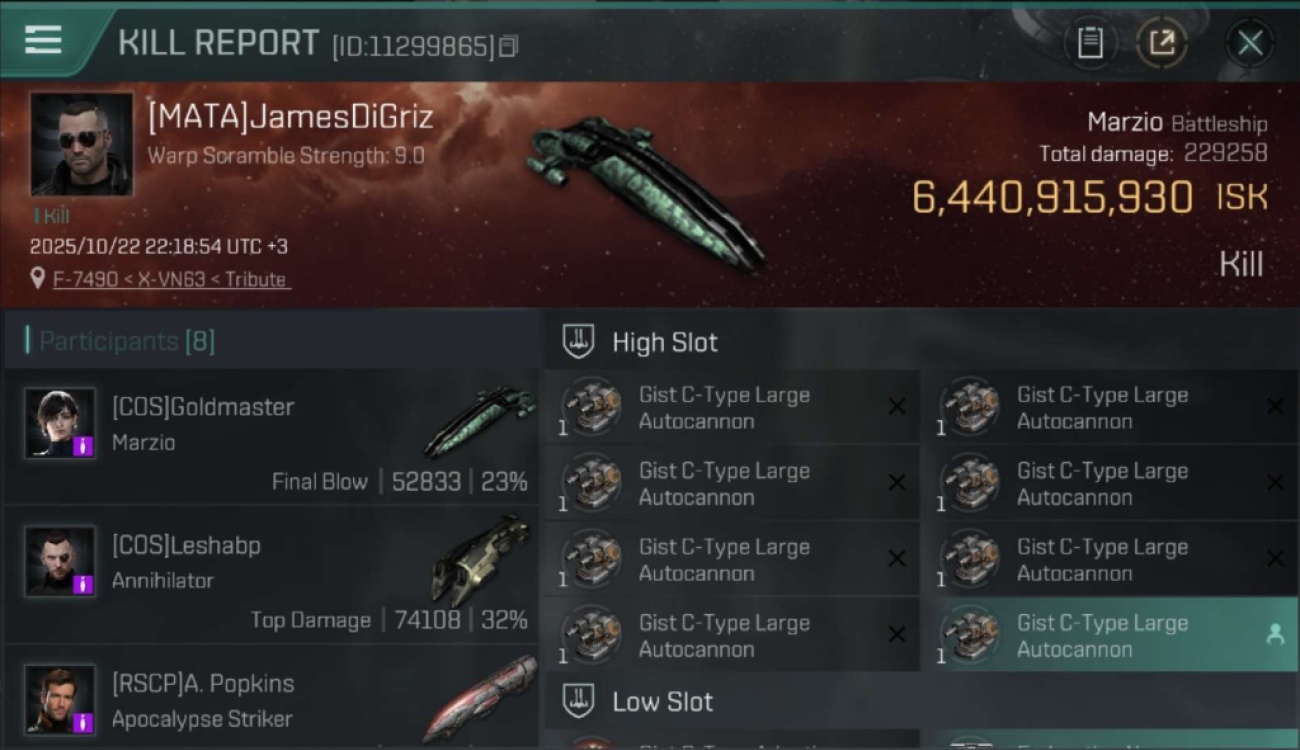The image size is (1300, 750).
Task: View A. Popkins Apocalypse Striker entry
Action: (x=270, y=698)
